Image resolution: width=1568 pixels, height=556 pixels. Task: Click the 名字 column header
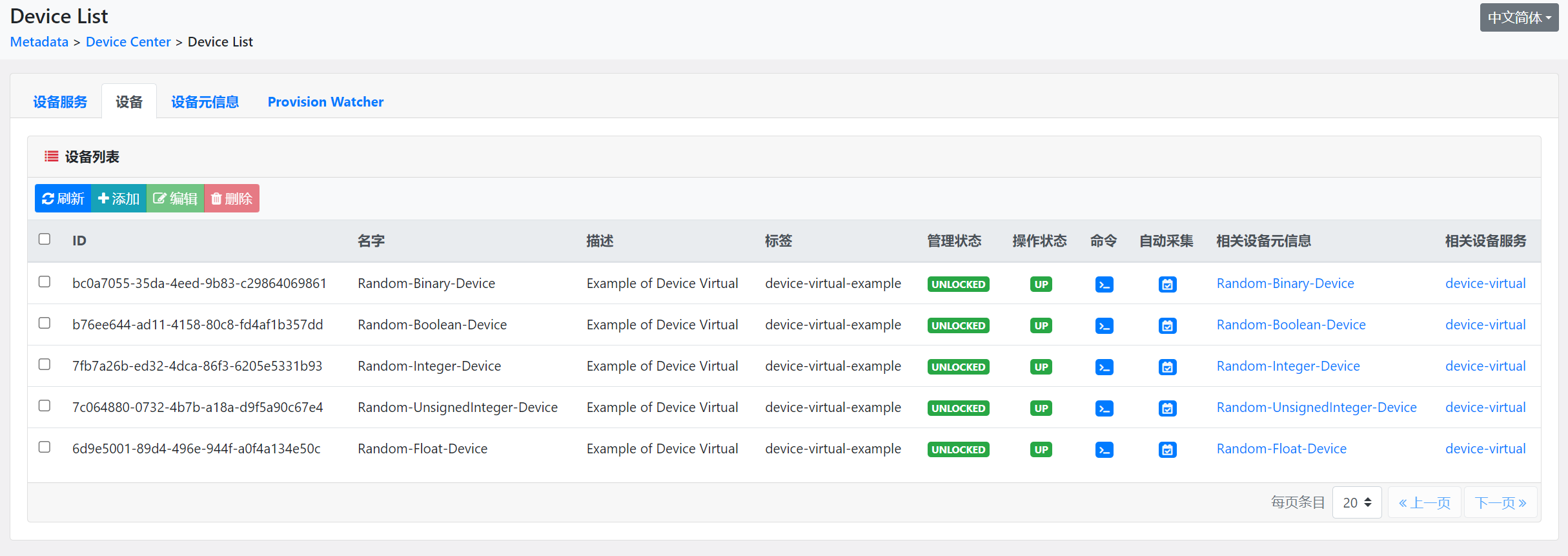[x=371, y=241]
